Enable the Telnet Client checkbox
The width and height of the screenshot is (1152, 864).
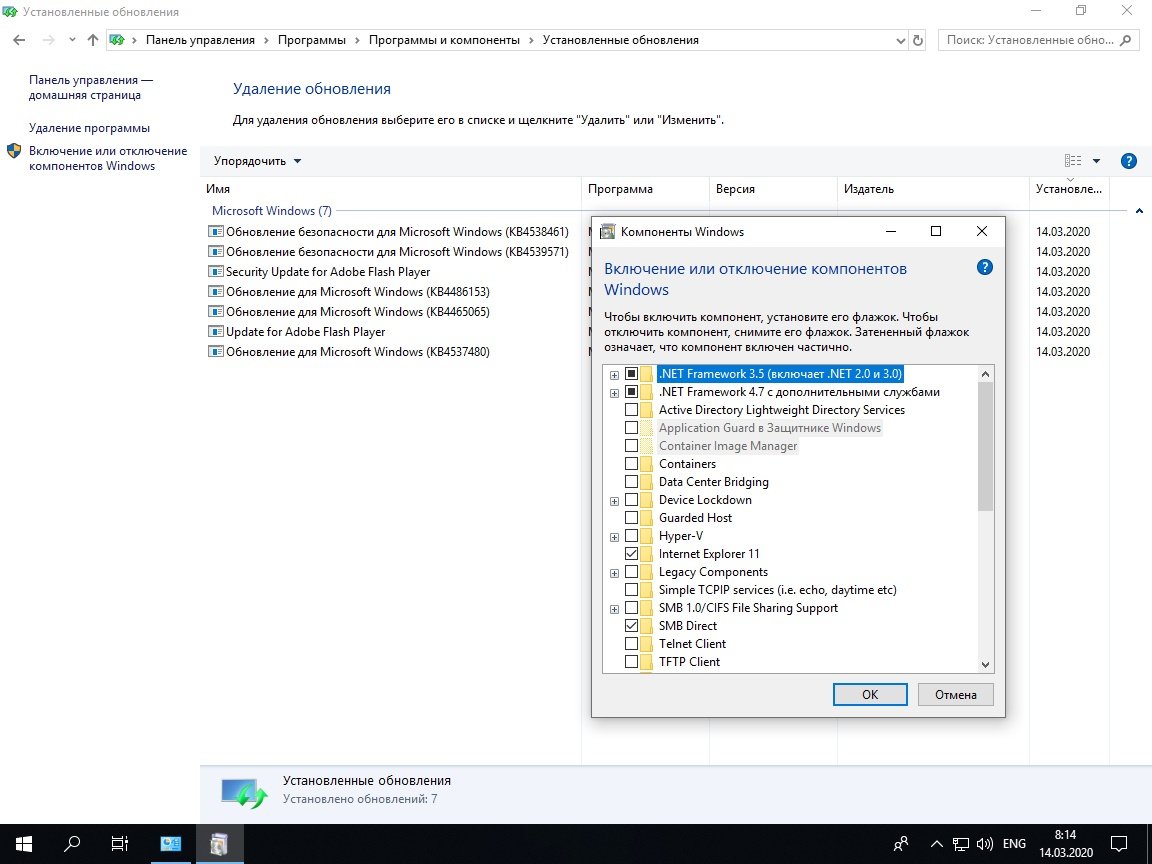pos(631,644)
